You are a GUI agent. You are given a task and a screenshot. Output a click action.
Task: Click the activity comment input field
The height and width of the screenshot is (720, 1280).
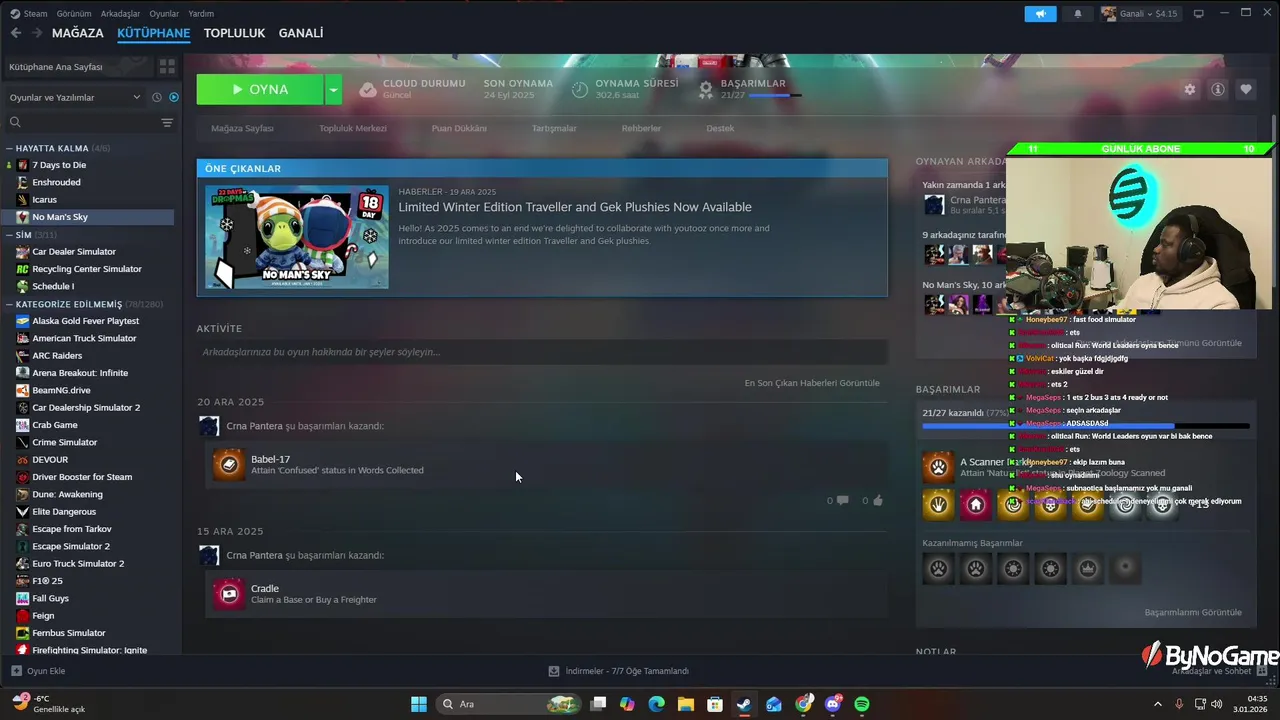pos(542,352)
